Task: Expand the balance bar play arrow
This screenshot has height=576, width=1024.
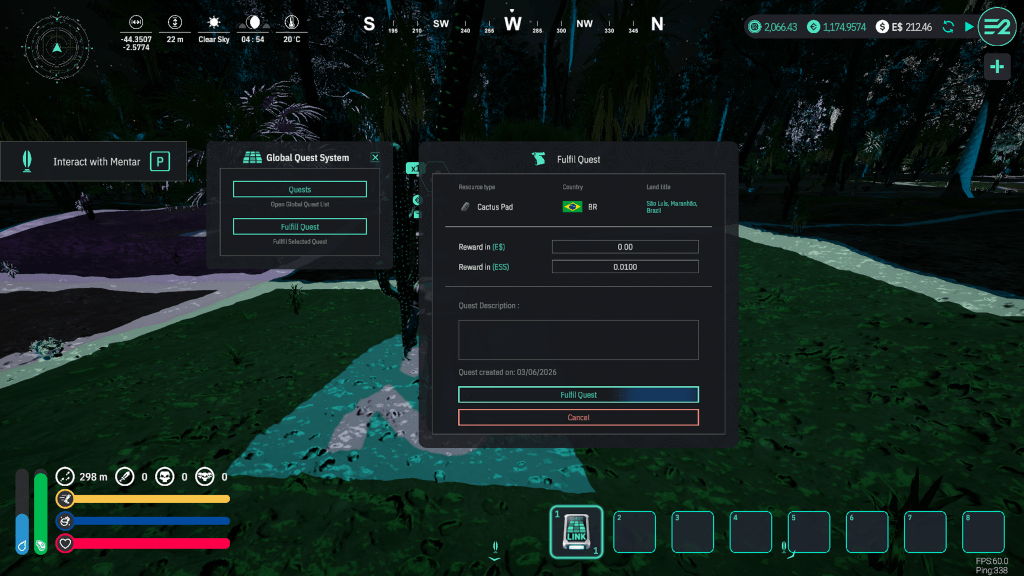Action: click(x=968, y=27)
